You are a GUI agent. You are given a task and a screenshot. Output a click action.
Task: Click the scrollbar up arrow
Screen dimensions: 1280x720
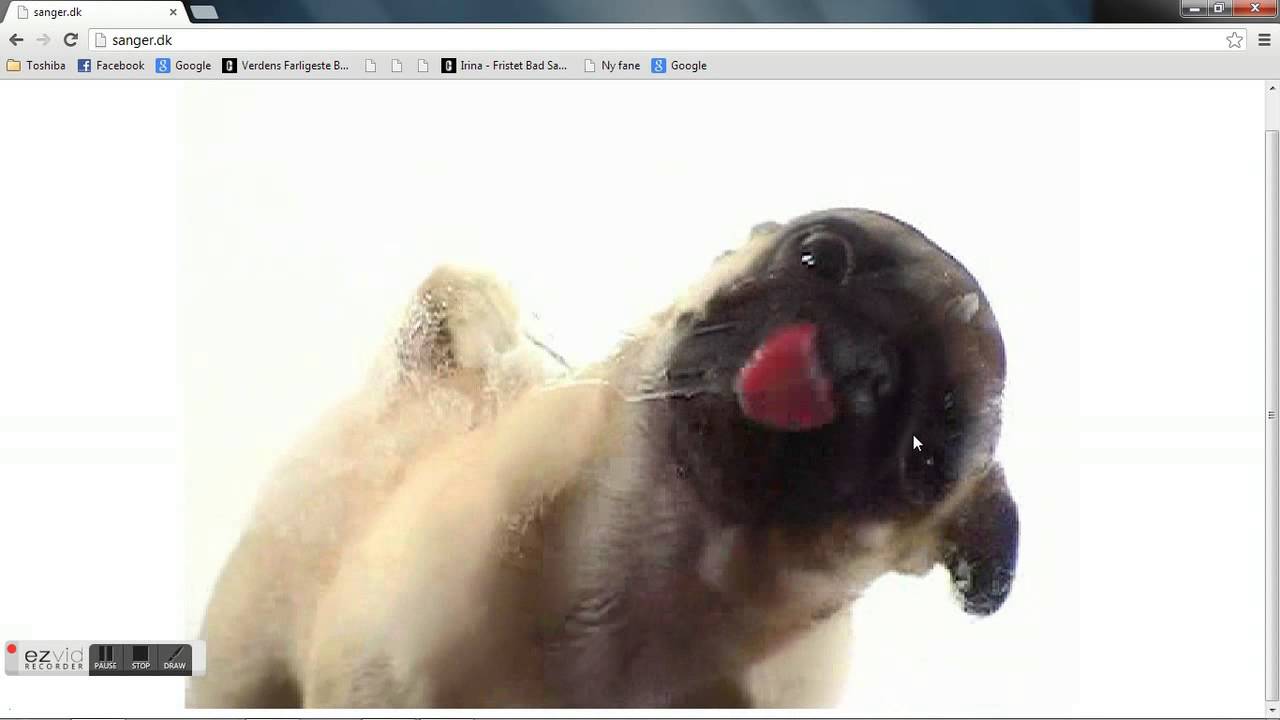tap(1272, 88)
